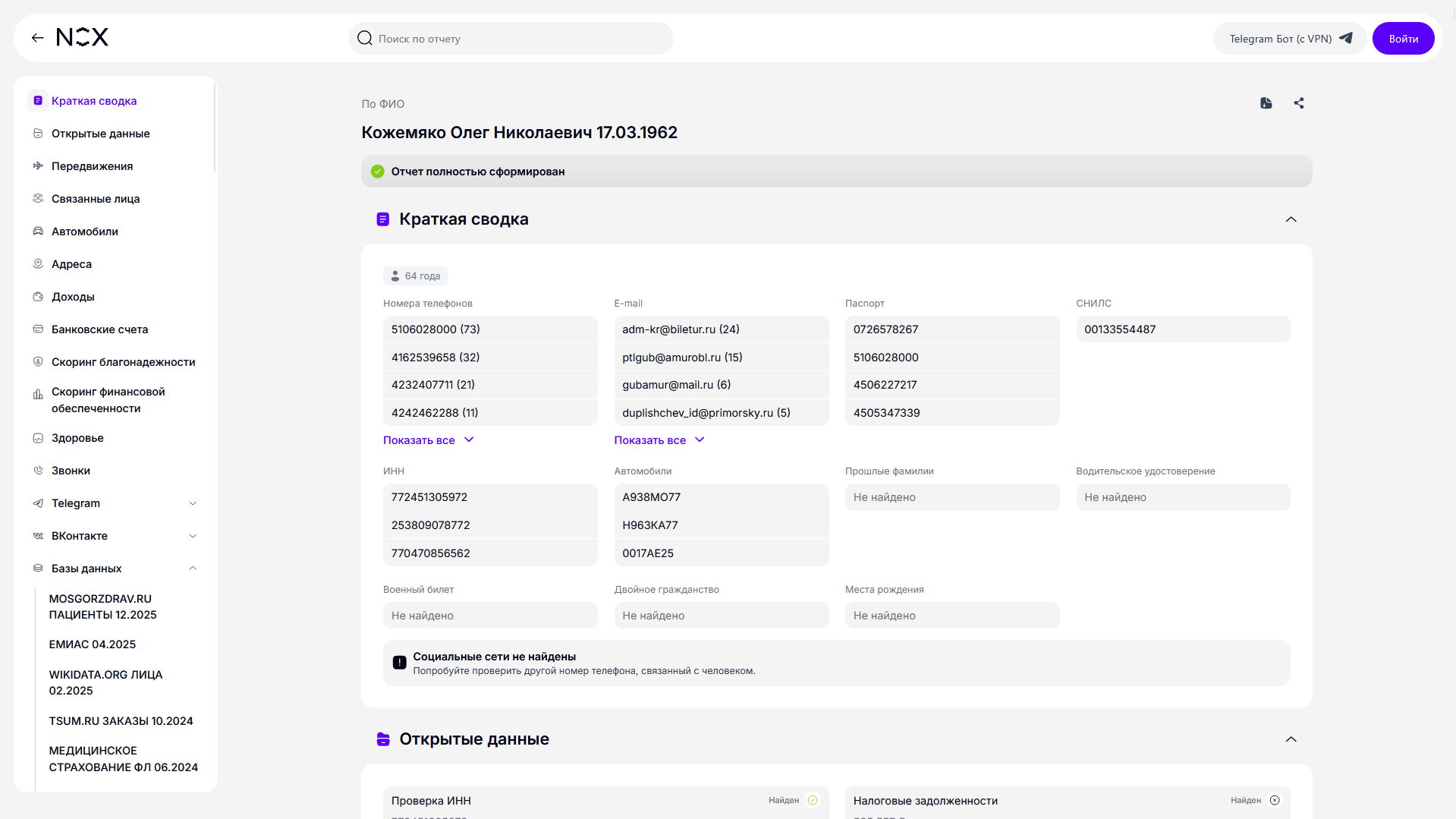The width and height of the screenshot is (1456, 819).
Task: Click the status icon on Налоговые задолженности card
Action: (x=1275, y=800)
